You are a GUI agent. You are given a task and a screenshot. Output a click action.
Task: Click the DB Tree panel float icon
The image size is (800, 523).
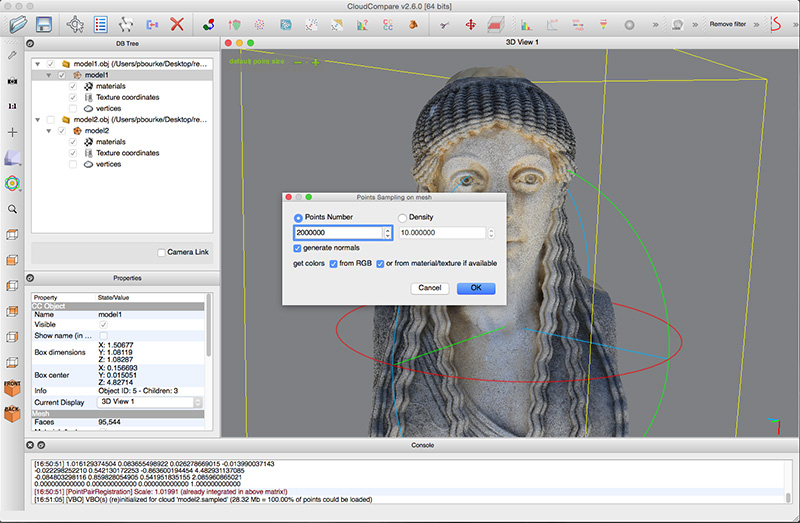(30, 44)
